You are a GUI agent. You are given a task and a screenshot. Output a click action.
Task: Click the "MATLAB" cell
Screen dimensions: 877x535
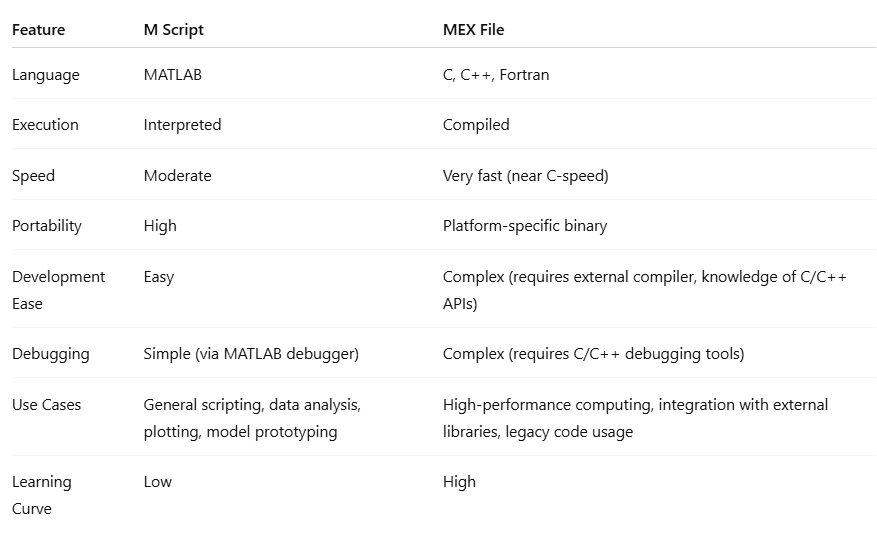pyautogui.click(x=172, y=75)
